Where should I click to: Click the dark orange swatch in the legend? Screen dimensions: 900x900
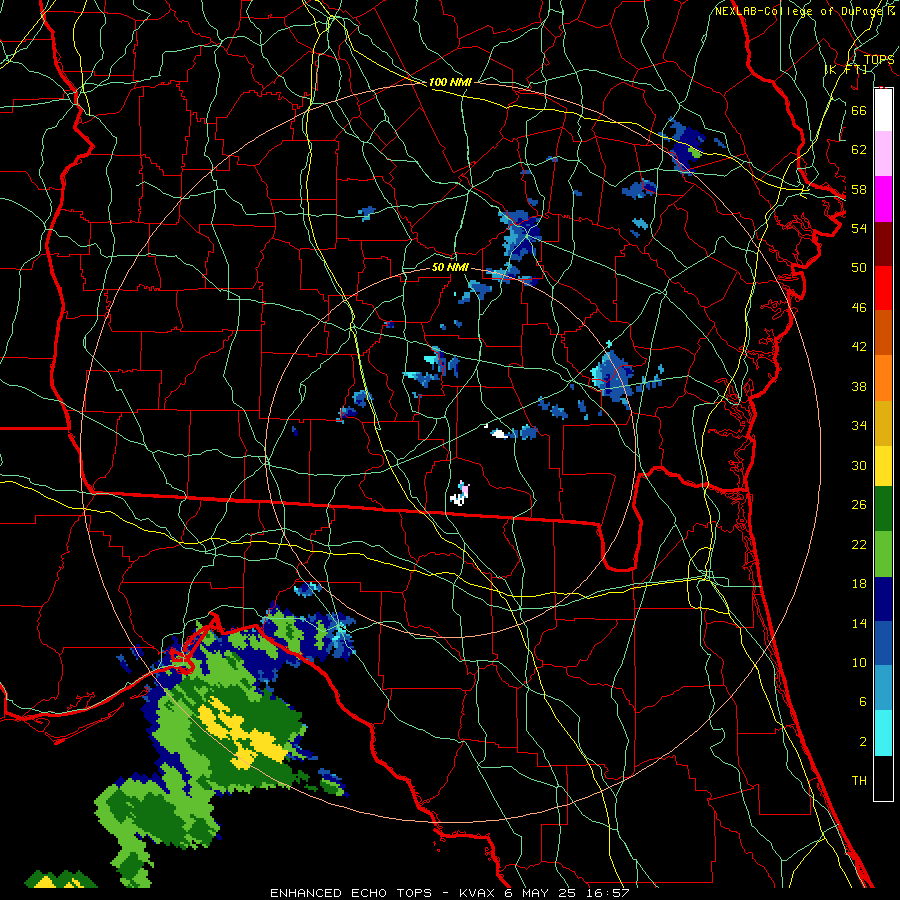(x=883, y=332)
